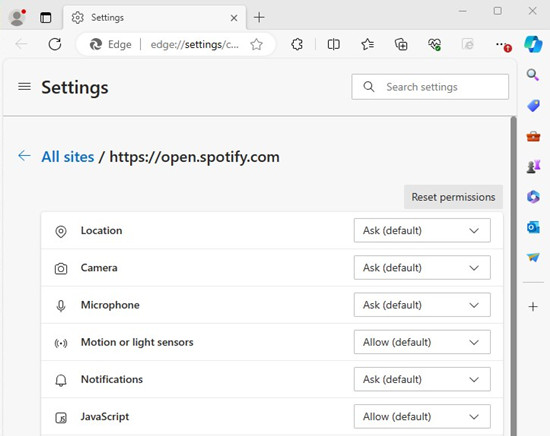The width and height of the screenshot is (550, 436).
Task: Open the Camera permission dropdown
Action: coord(422,268)
